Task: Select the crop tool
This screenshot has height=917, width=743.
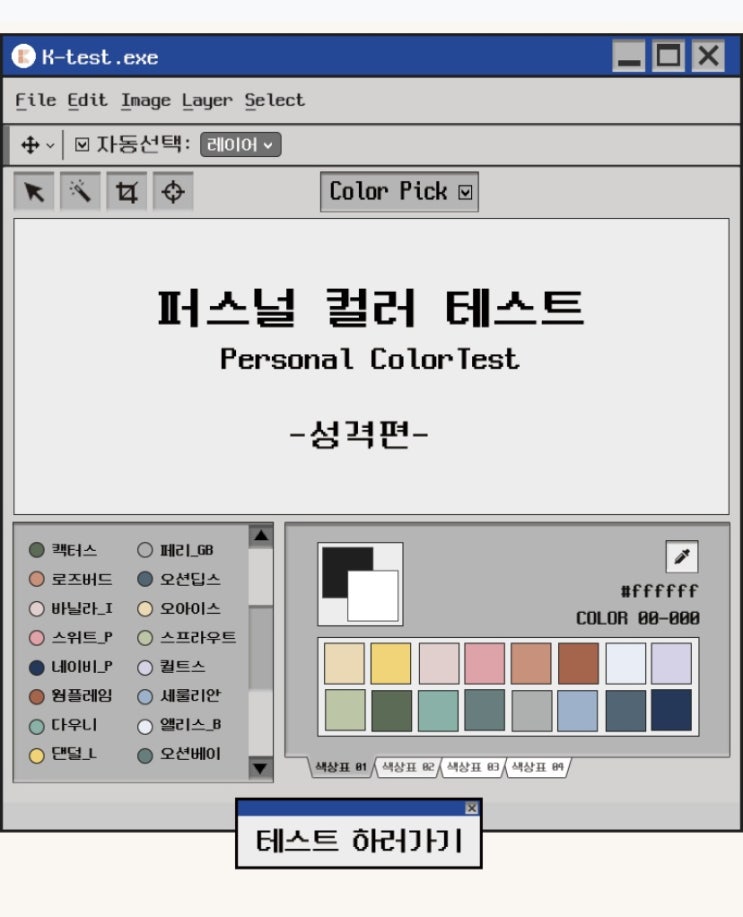Action: [x=127, y=191]
